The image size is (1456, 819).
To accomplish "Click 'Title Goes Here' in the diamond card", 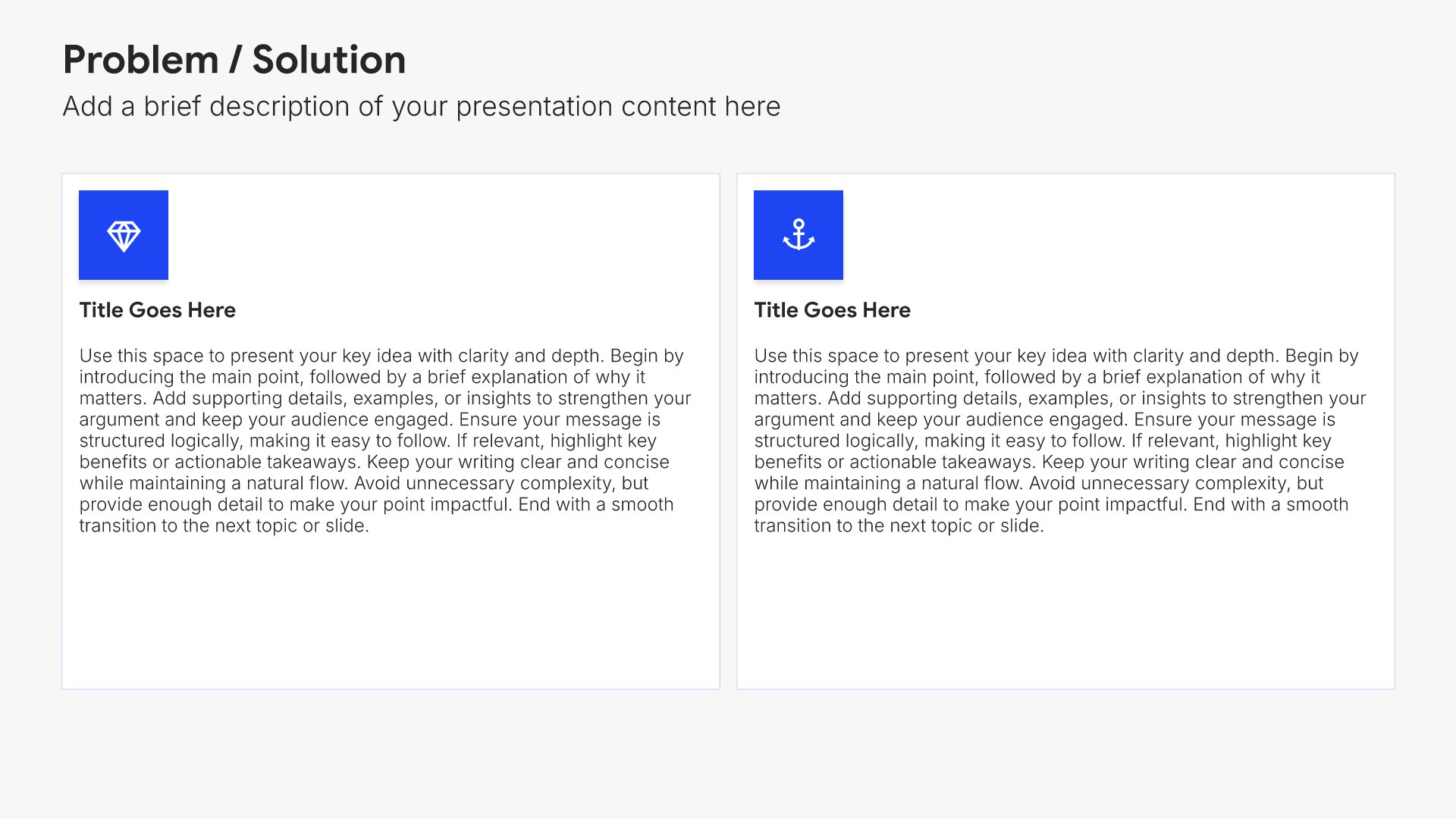I will (158, 310).
